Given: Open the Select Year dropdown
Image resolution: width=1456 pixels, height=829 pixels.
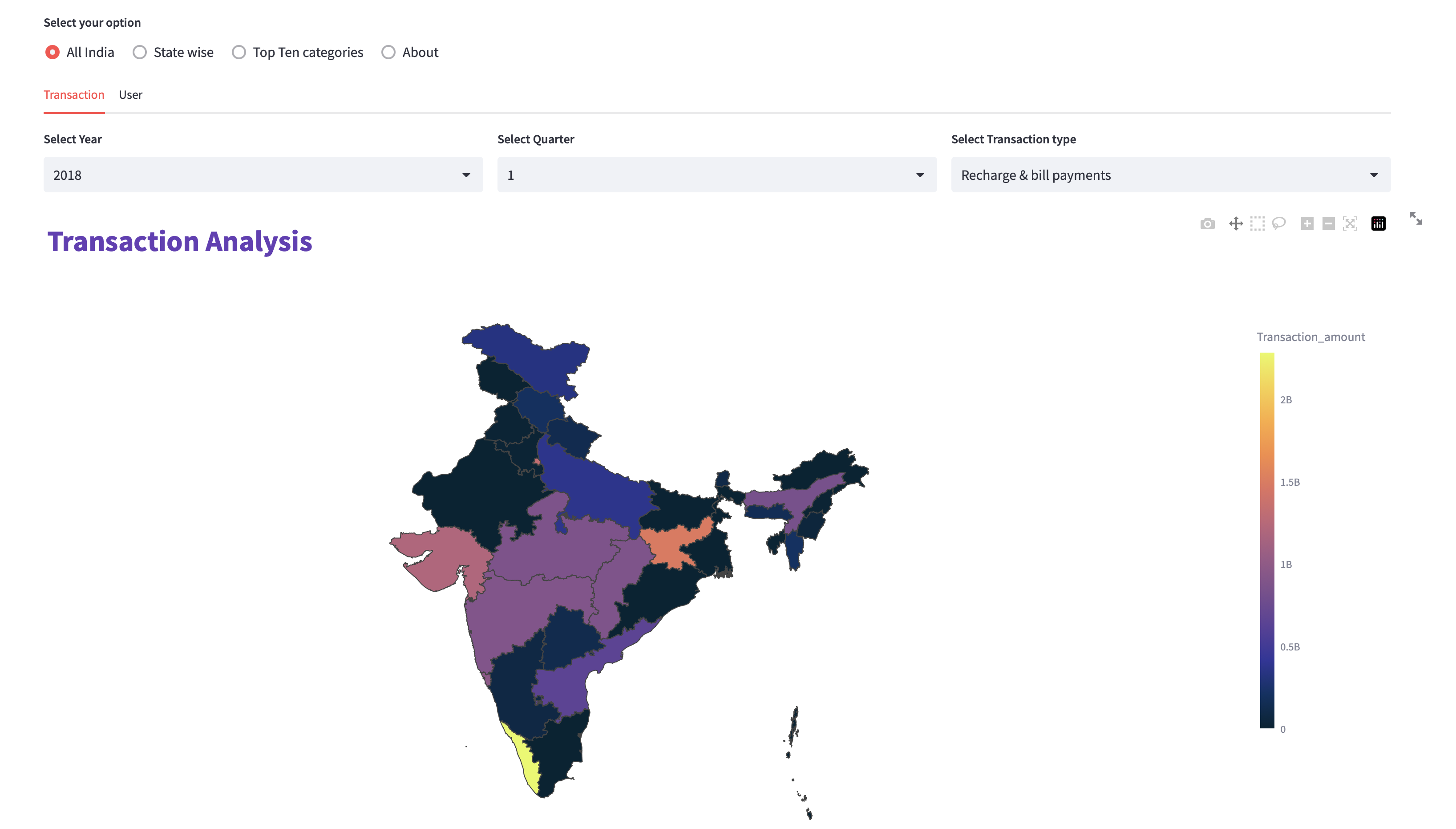Looking at the screenshot, I should (263, 175).
